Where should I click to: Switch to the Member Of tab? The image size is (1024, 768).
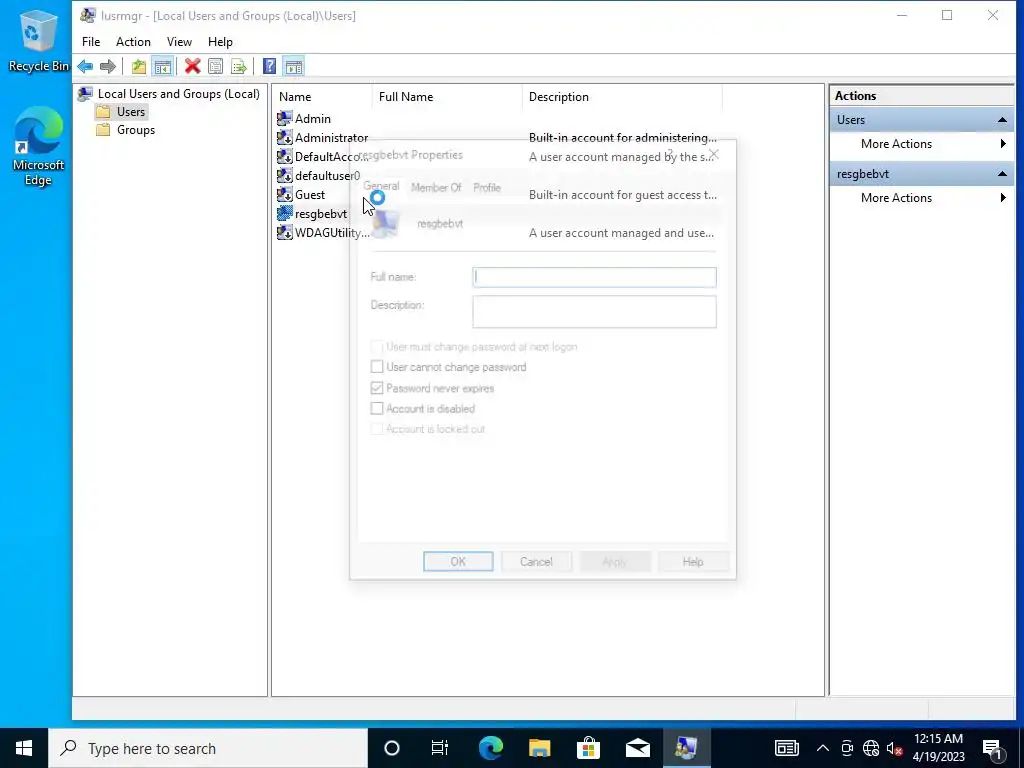click(x=436, y=187)
